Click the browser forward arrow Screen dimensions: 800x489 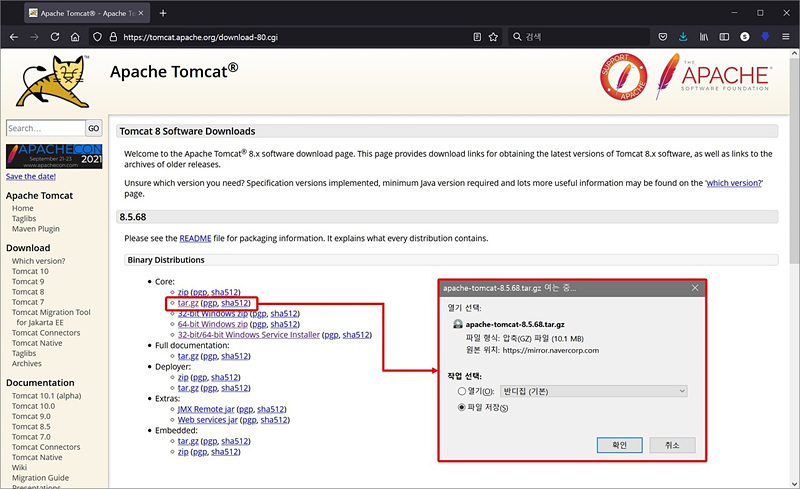point(34,37)
